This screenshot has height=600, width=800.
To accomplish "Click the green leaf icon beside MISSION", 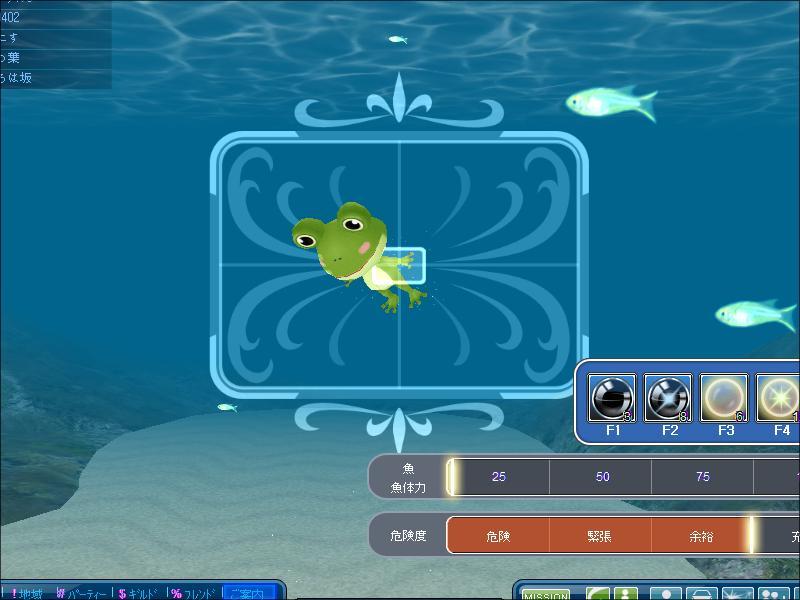I will (x=597, y=594).
